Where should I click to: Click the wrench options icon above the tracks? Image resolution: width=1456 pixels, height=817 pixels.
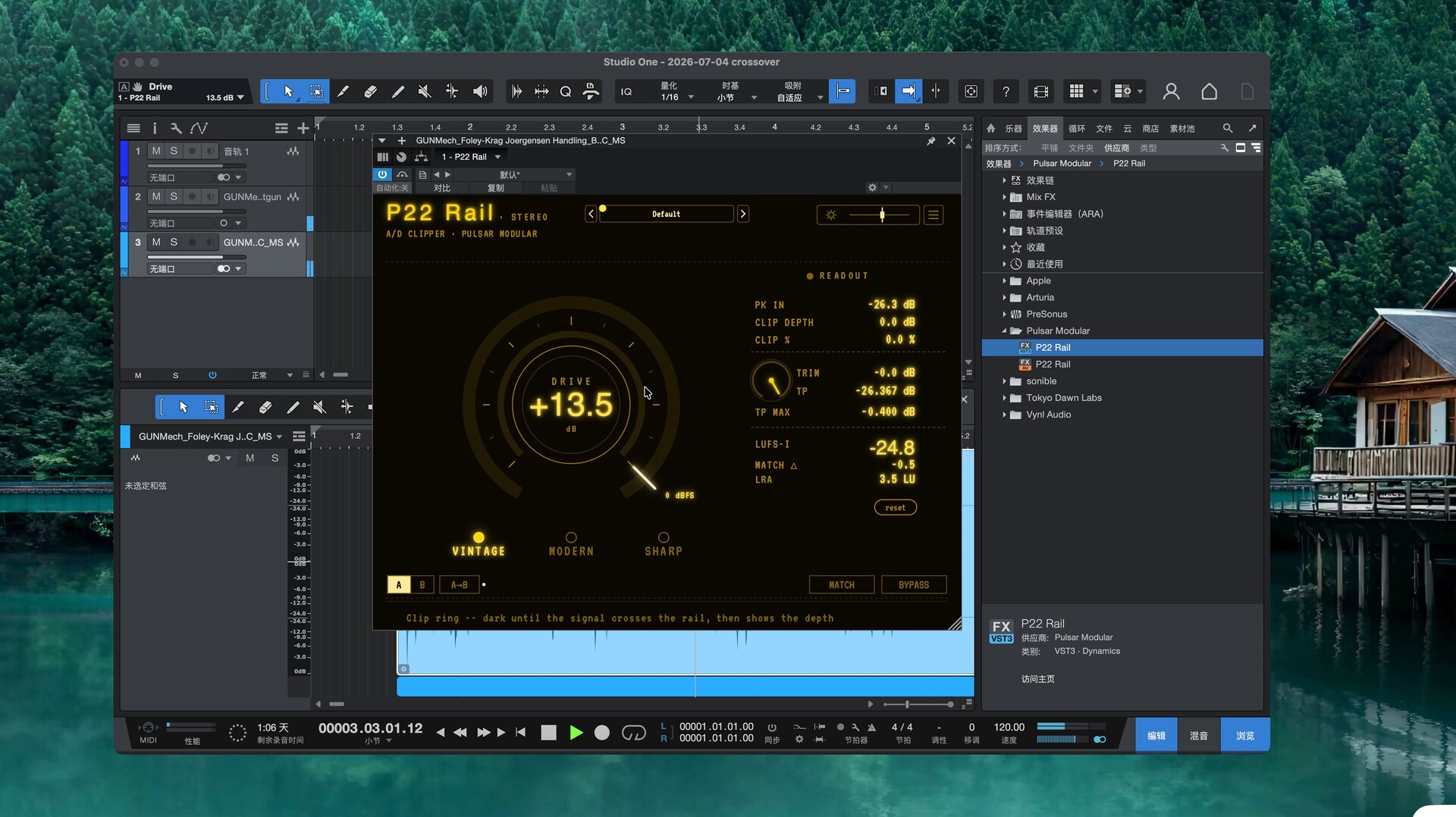[x=176, y=129]
